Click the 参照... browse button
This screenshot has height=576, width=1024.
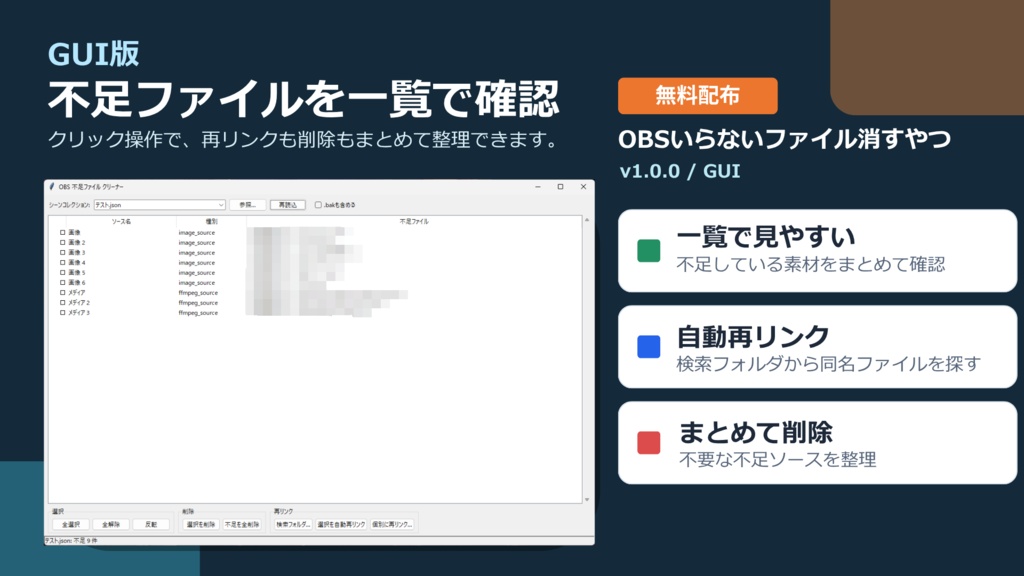coord(248,205)
